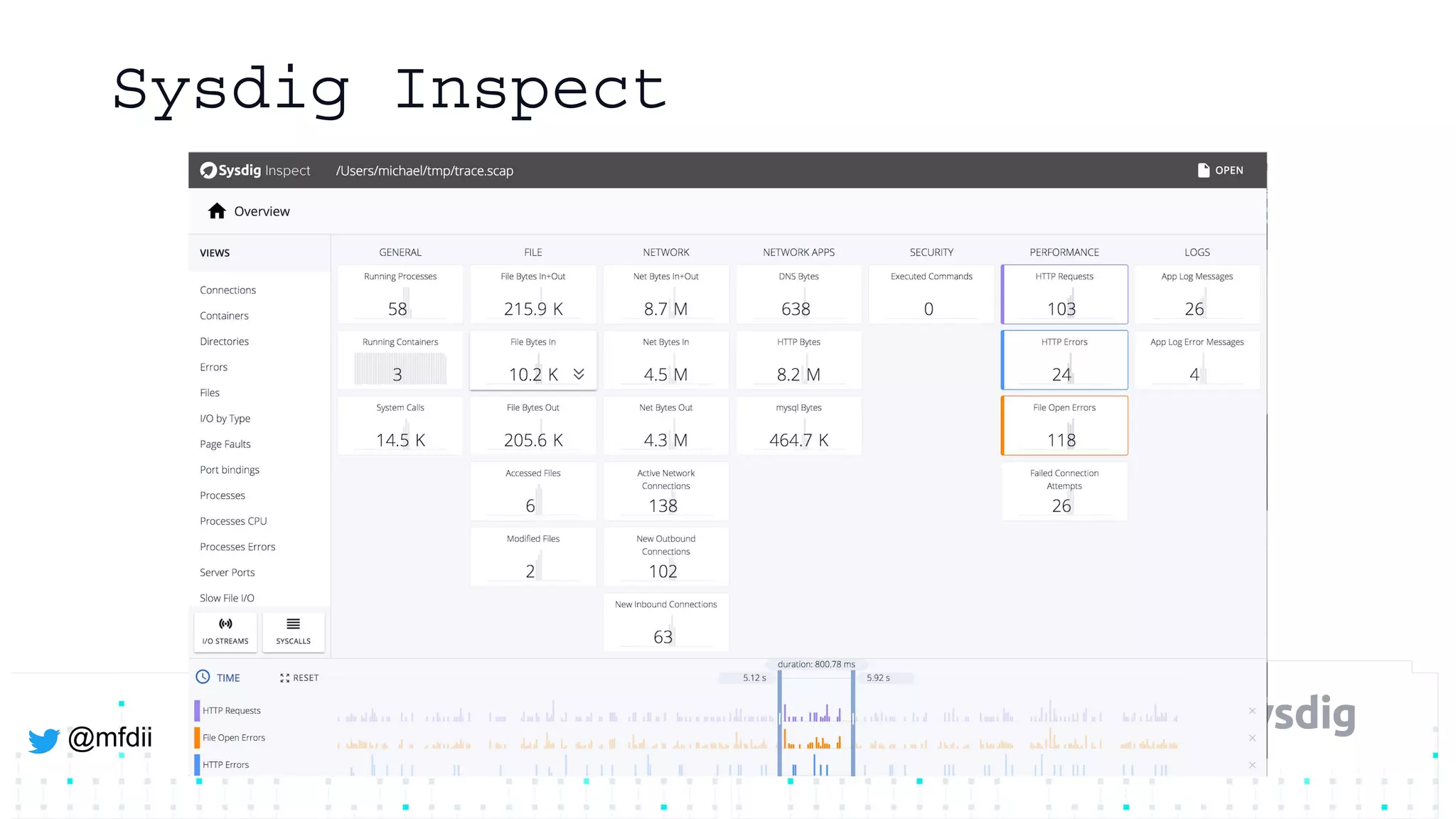Click the right timeline selection handle
This screenshot has height=819, width=1456.
pos(853,722)
